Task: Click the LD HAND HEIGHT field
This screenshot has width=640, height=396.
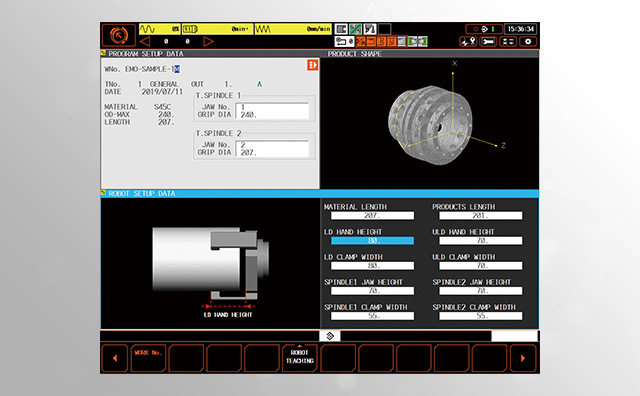Action: click(x=372, y=241)
